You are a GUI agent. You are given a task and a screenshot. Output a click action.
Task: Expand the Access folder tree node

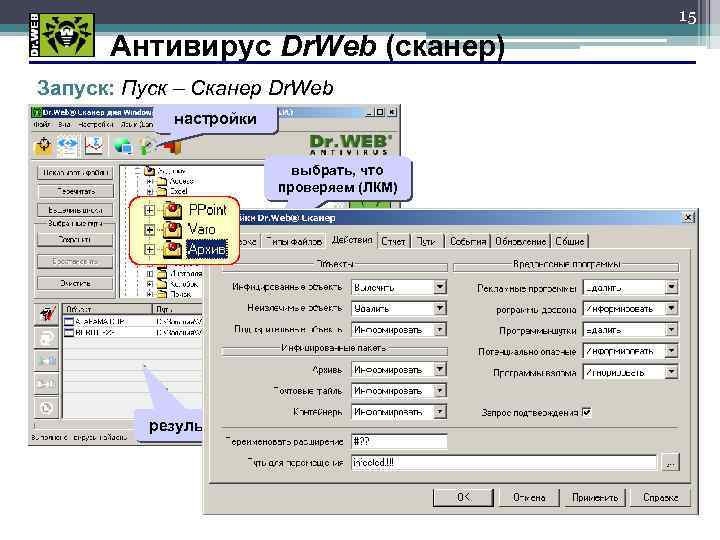[150, 181]
